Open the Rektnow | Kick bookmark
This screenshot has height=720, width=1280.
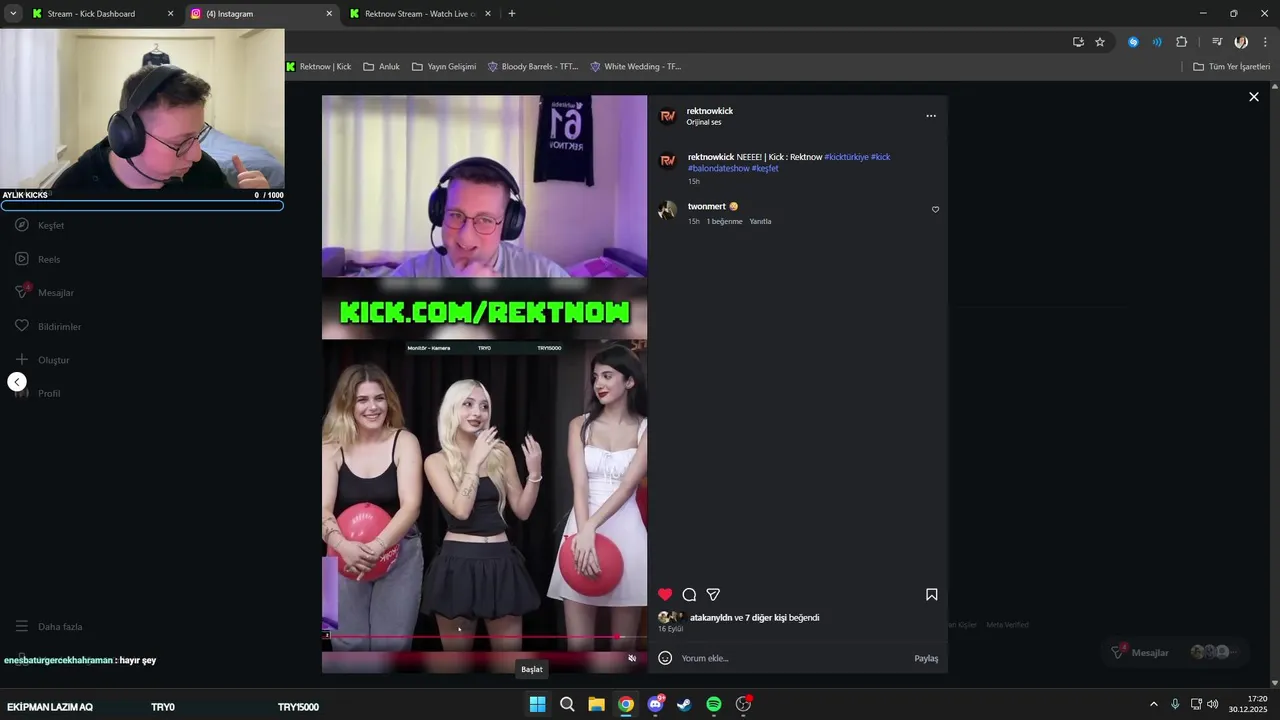319,67
